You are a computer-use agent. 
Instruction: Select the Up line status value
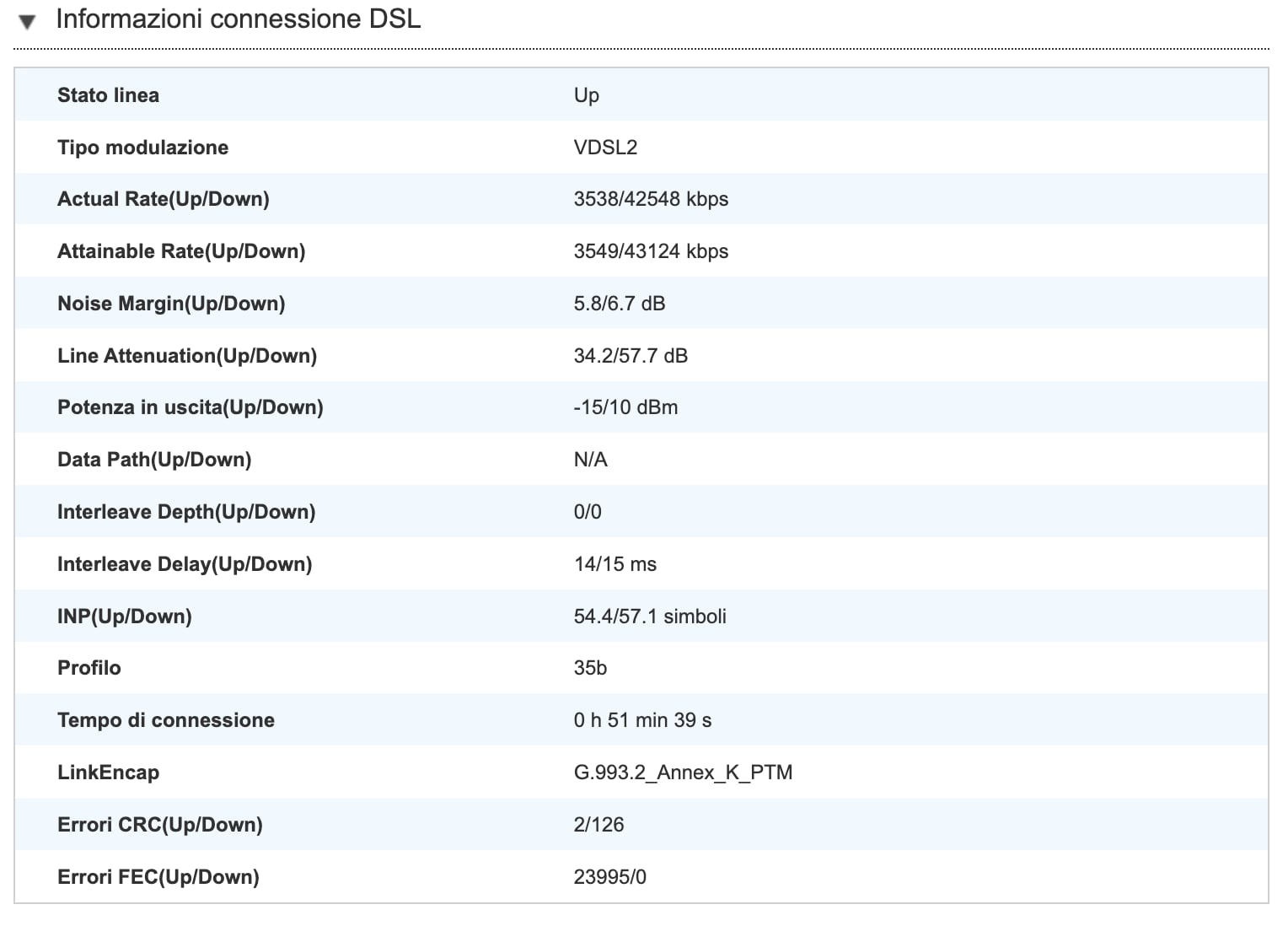click(x=586, y=95)
